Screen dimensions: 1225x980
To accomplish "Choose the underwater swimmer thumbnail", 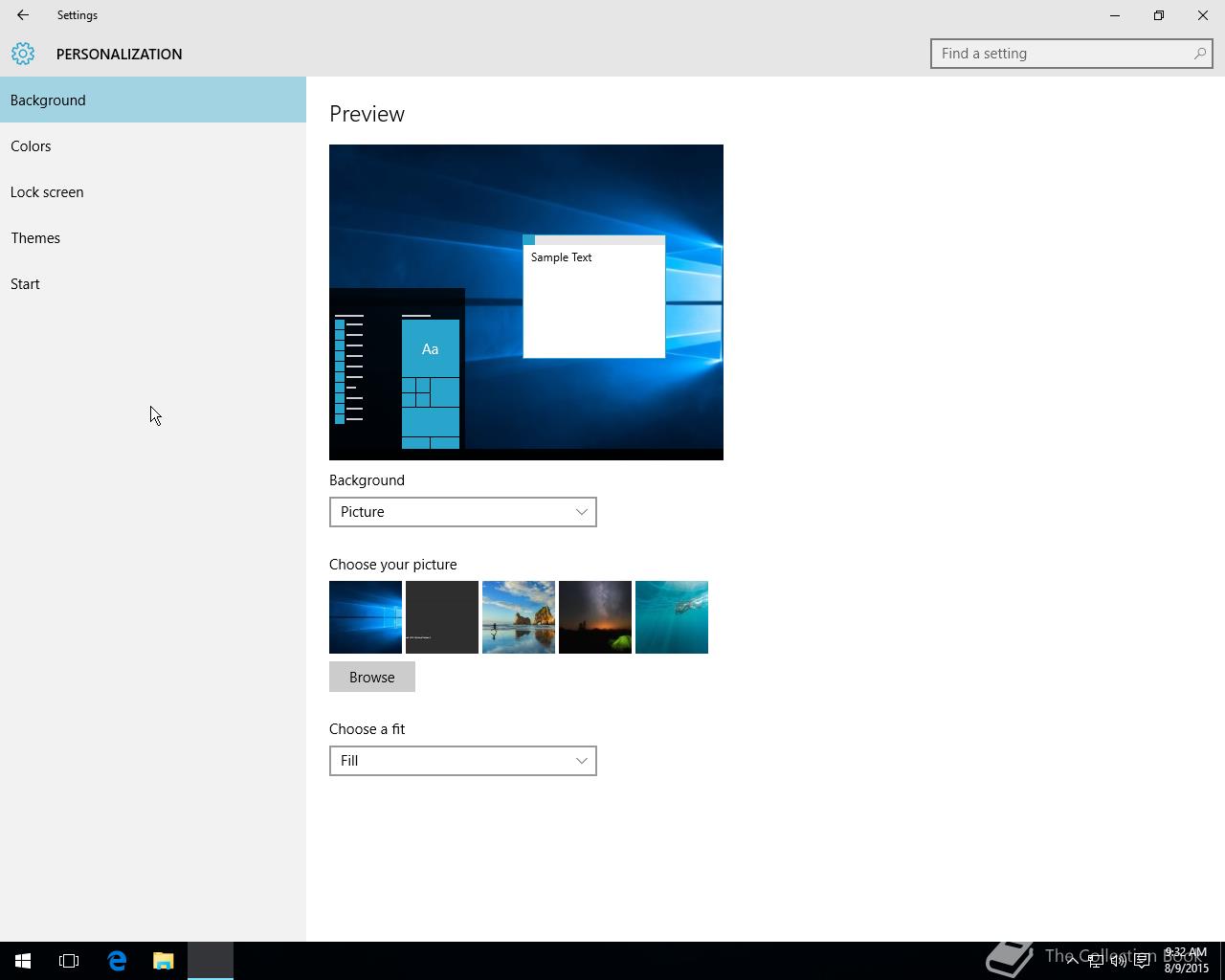I will (672, 617).
